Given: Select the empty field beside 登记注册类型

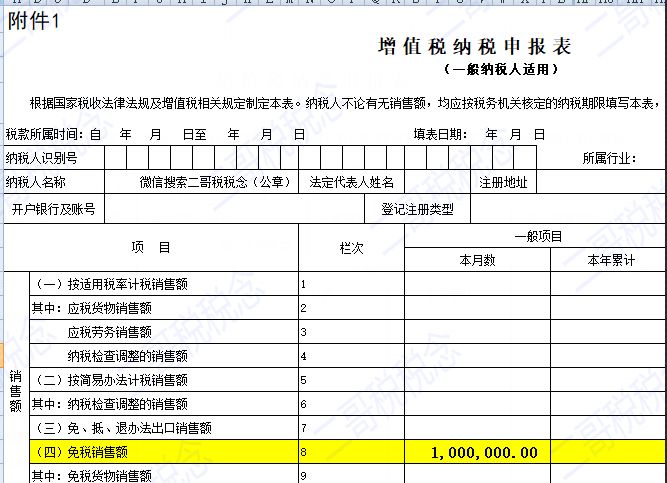Looking at the screenshot, I should pyautogui.click(x=568, y=209).
